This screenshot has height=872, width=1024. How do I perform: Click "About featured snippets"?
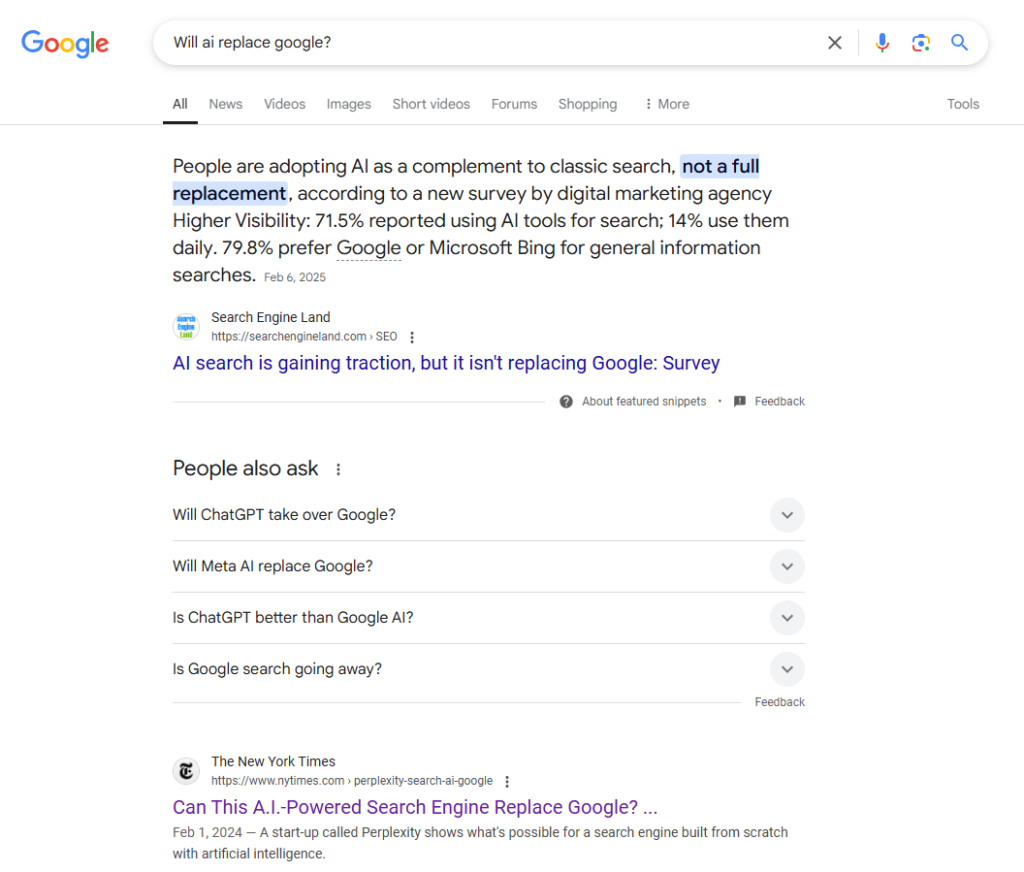644,401
